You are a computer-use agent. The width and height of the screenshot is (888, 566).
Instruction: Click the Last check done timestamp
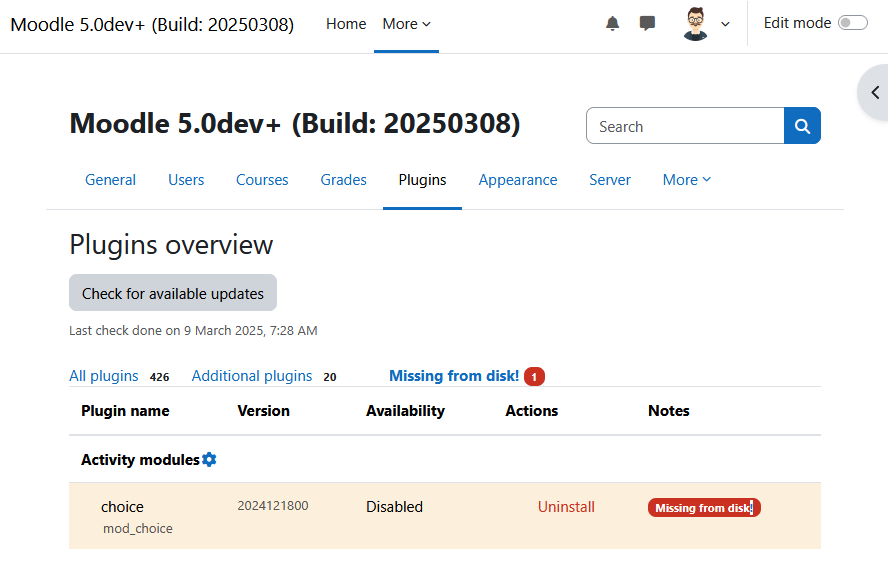[193, 331]
